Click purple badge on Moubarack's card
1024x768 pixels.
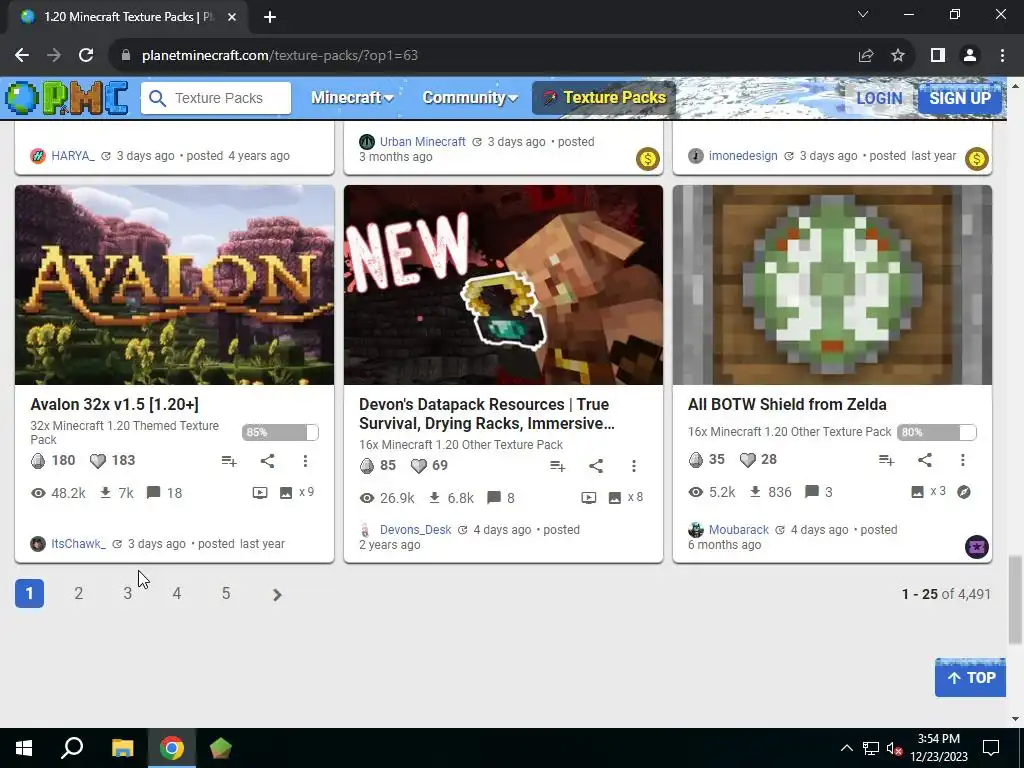pyautogui.click(x=977, y=547)
